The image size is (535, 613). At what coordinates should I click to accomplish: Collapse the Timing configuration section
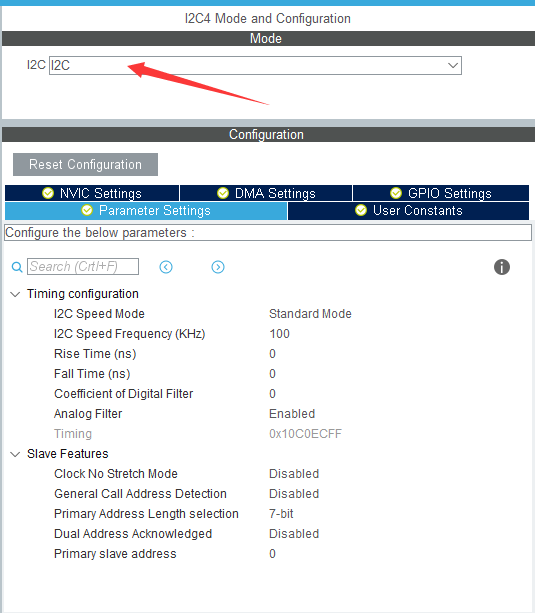click(15, 294)
